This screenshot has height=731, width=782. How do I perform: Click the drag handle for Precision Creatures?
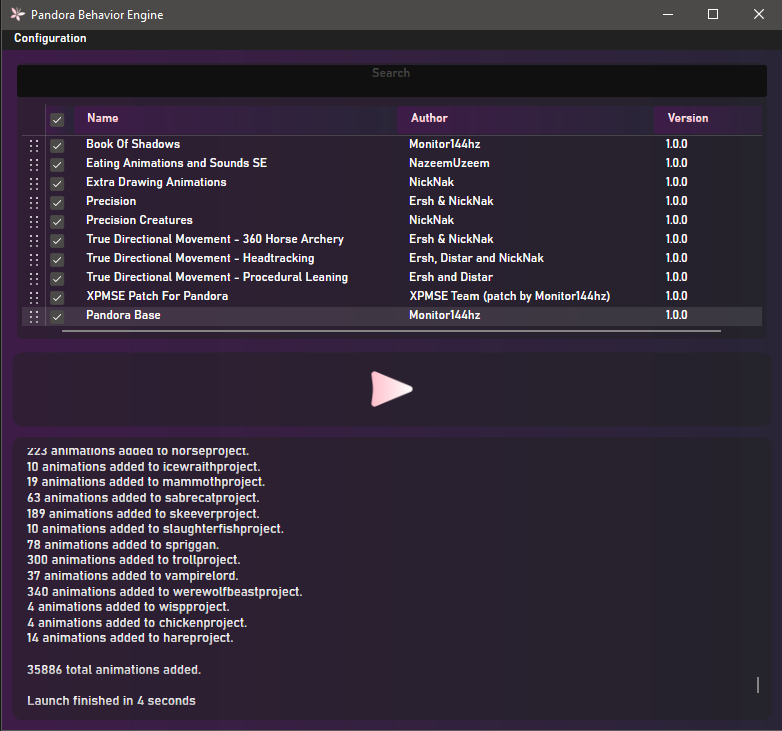[34, 221]
